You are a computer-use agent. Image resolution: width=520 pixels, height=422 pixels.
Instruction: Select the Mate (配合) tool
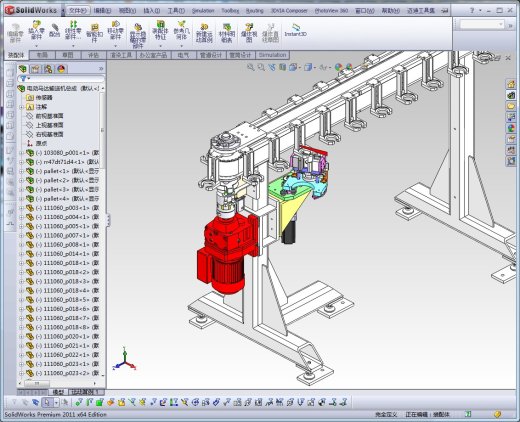click(55, 30)
